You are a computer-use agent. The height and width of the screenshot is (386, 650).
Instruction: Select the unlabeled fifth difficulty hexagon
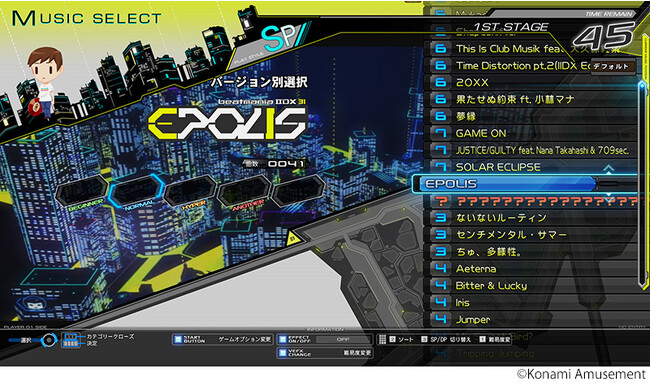(298, 191)
